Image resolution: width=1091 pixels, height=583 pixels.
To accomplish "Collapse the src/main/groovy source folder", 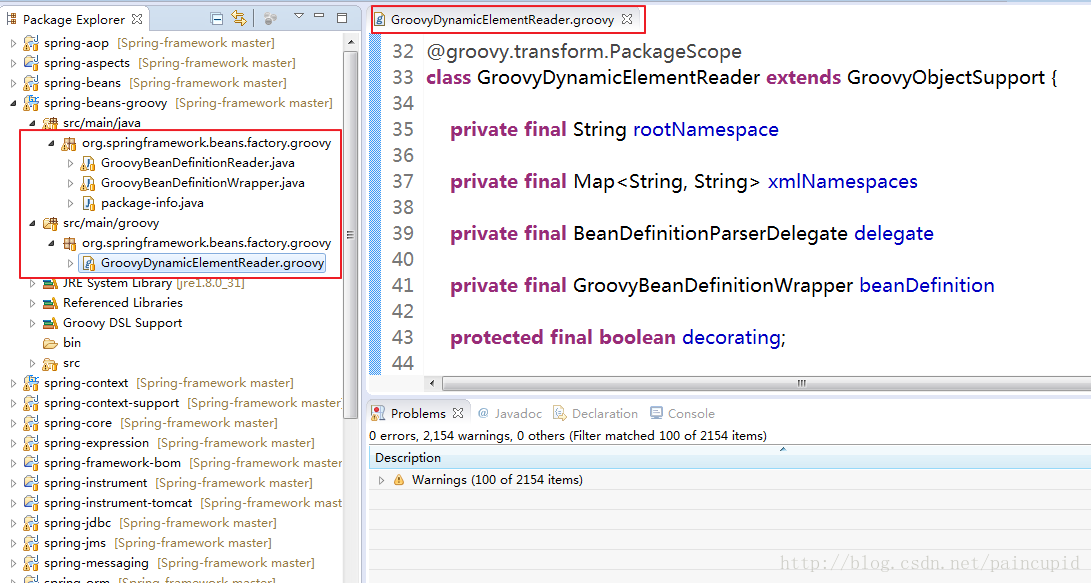I will tap(32, 223).
